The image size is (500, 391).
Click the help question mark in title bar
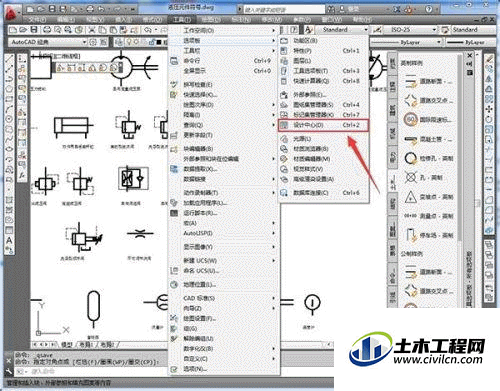point(429,9)
